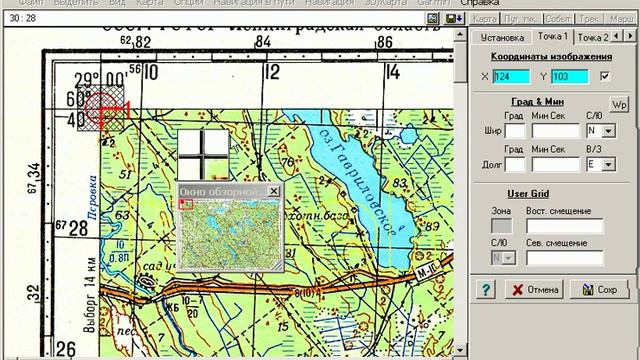The image size is (640, 360).
Task: Click the Координаты изображения heading
Action: coord(551,56)
